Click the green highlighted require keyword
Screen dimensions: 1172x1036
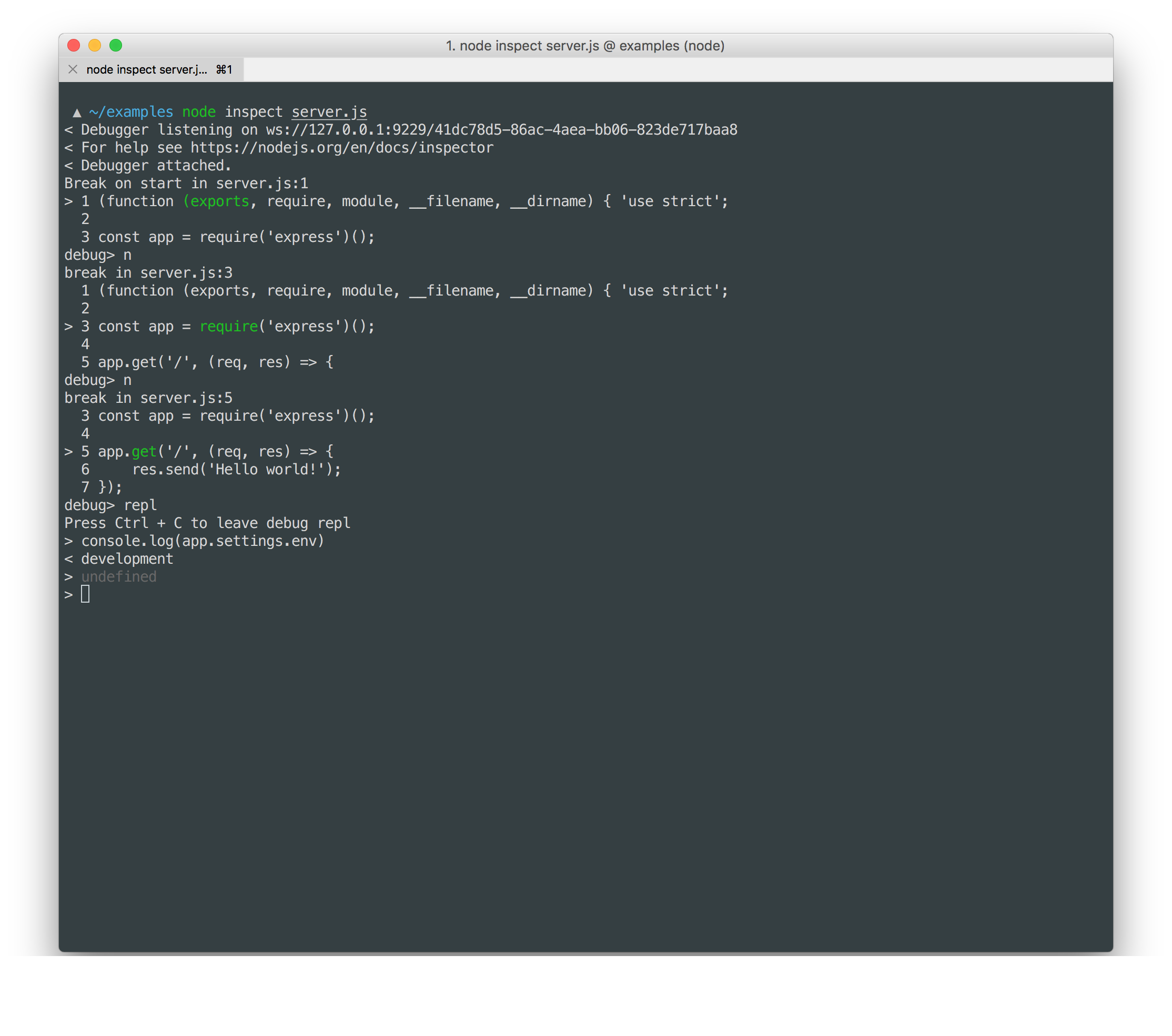click(x=229, y=326)
